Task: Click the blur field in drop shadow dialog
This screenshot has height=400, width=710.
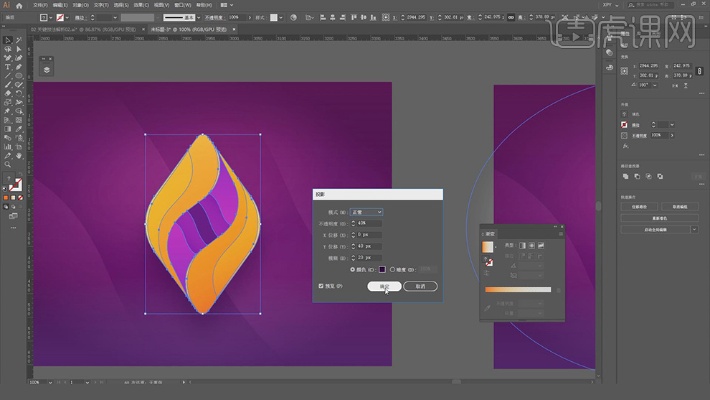Action: tap(369, 258)
